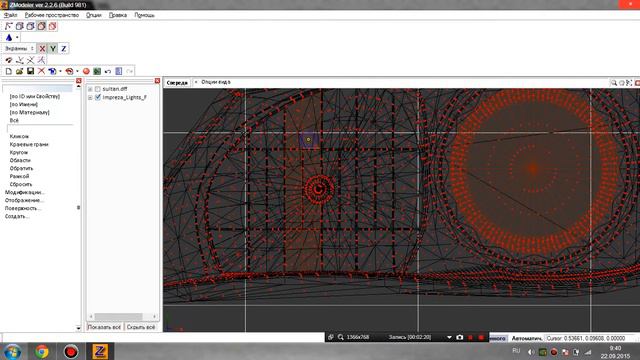Image resolution: width=640 pixels, height=360 pixels.
Task: Open Chrome from the taskbar
Action: point(42,351)
